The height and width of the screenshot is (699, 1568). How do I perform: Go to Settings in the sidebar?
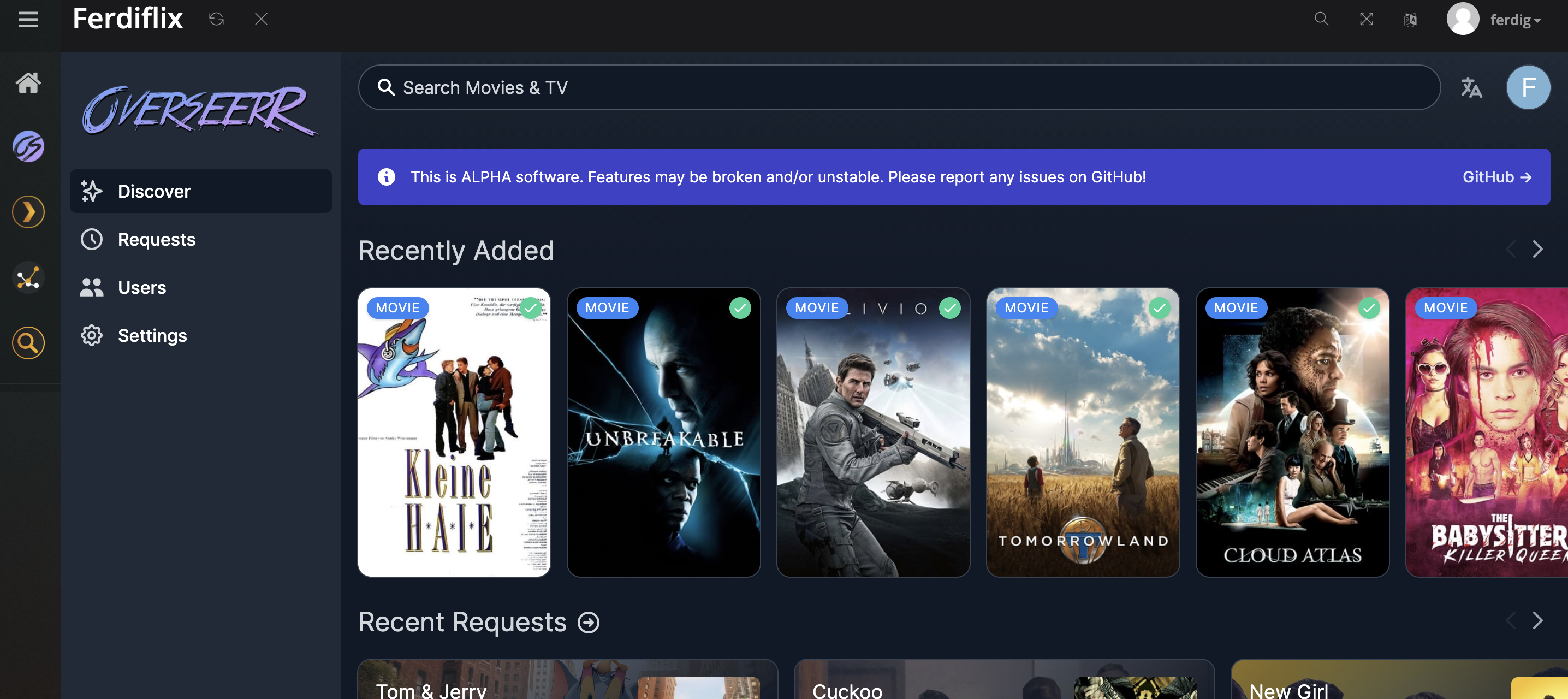tap(152, 335)
